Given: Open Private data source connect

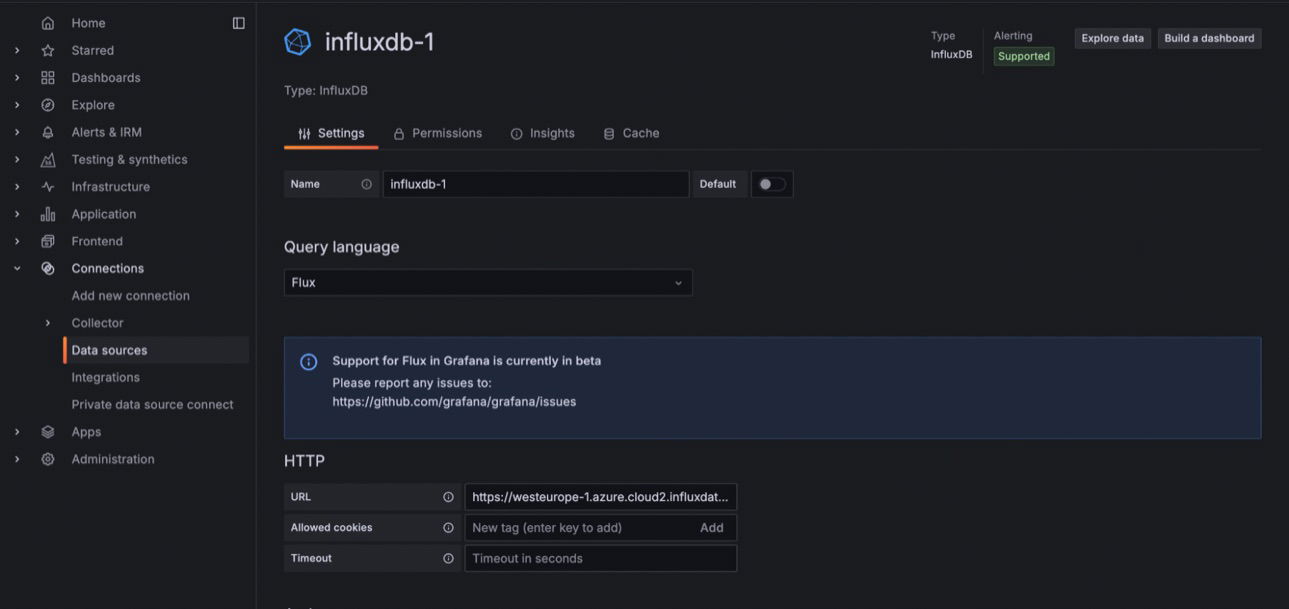Looking at the screenshot, I should 152,405.
